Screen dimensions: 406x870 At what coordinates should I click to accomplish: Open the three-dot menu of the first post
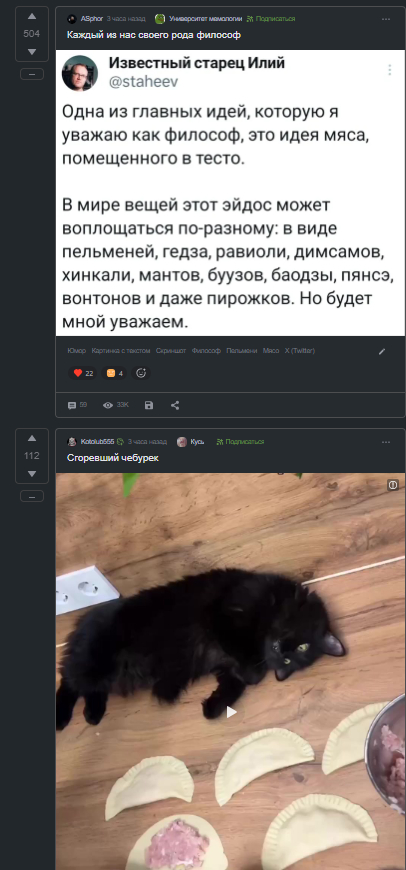coord(386,19)
